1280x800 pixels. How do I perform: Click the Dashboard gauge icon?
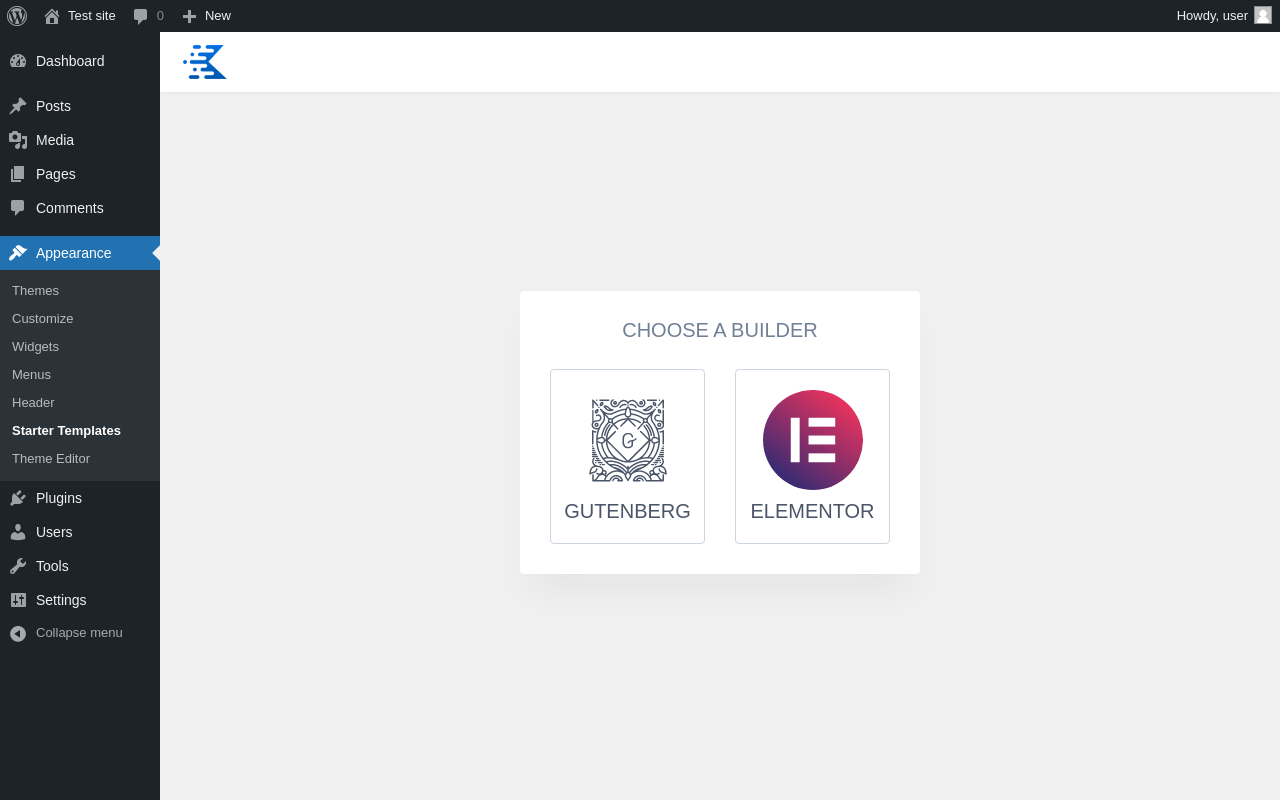[18, 61]
